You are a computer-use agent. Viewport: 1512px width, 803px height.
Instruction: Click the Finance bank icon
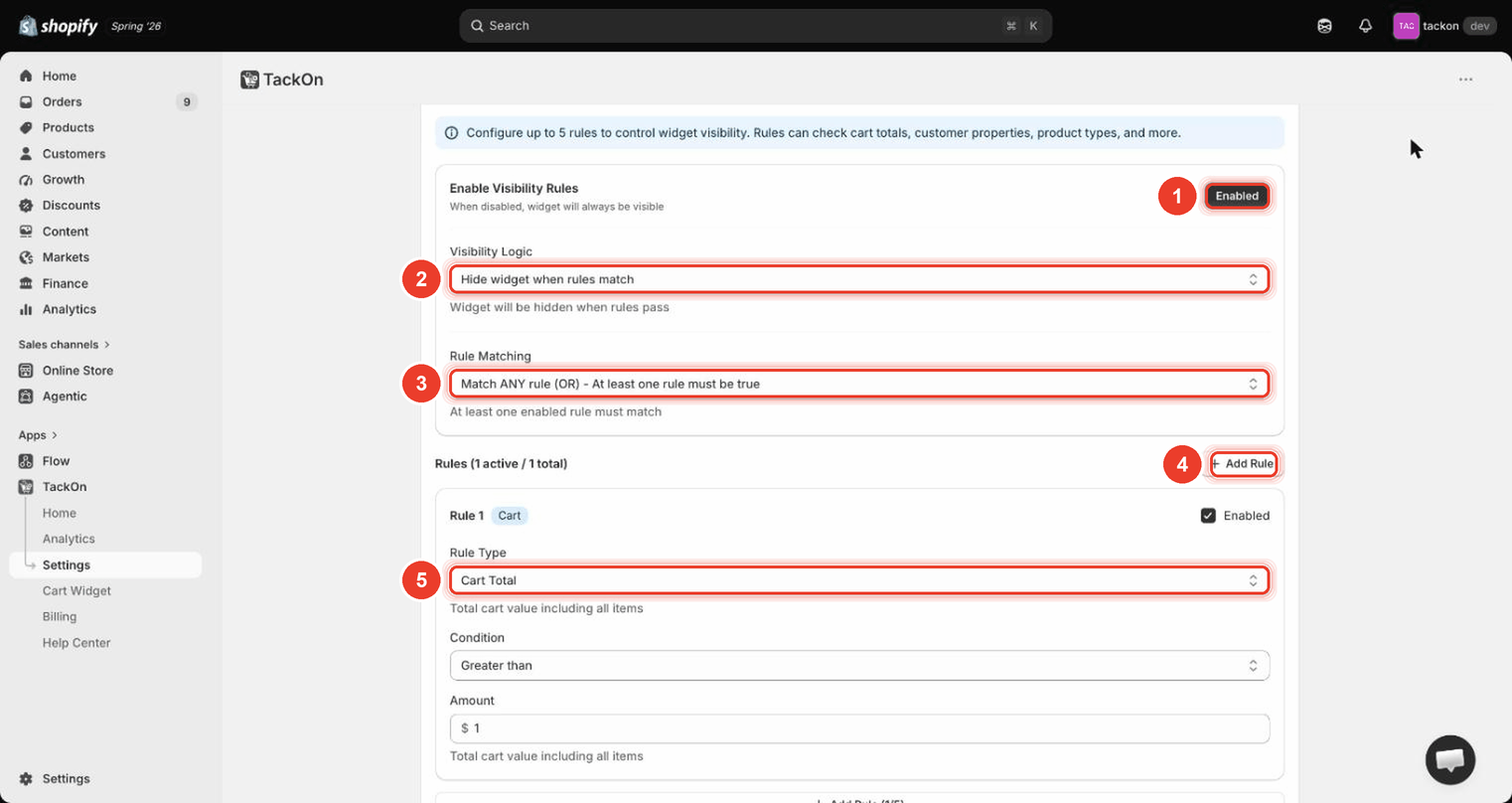click(26, 283)
